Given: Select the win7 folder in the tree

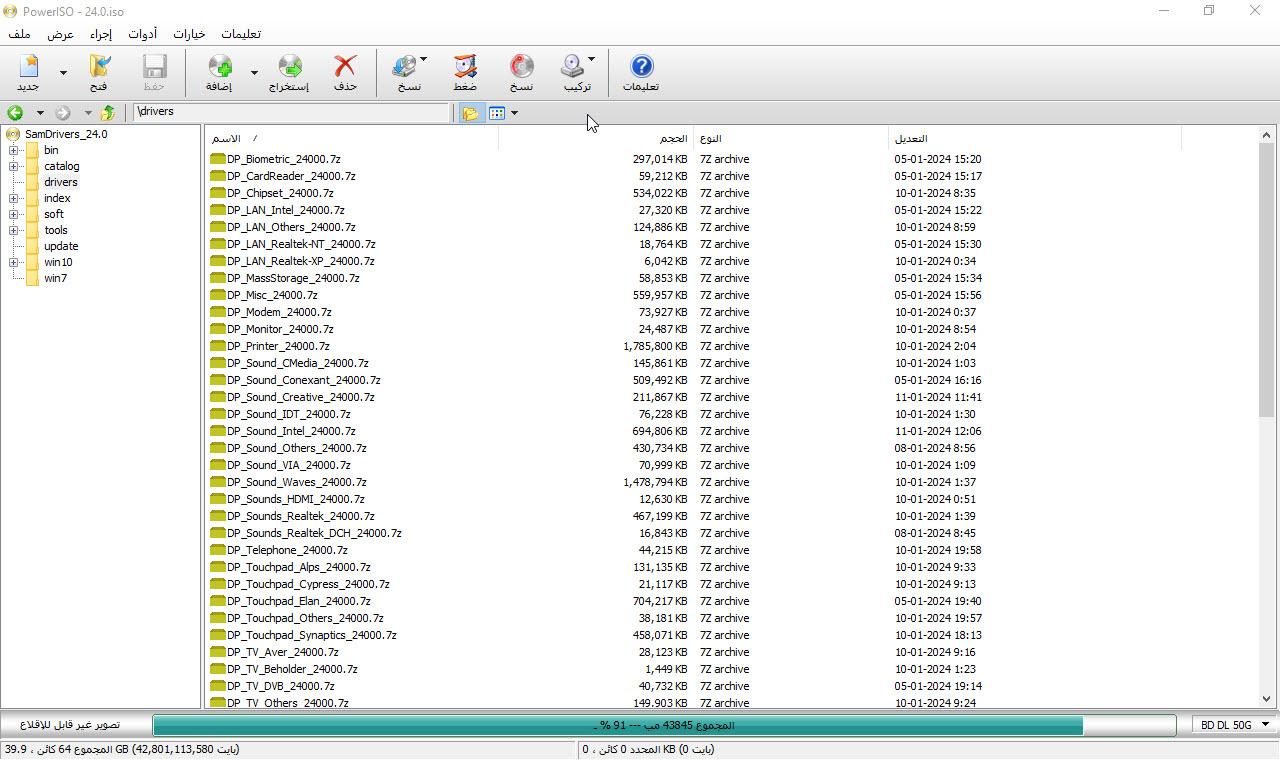Looking at the screenshot, I should tap(55, 278).
